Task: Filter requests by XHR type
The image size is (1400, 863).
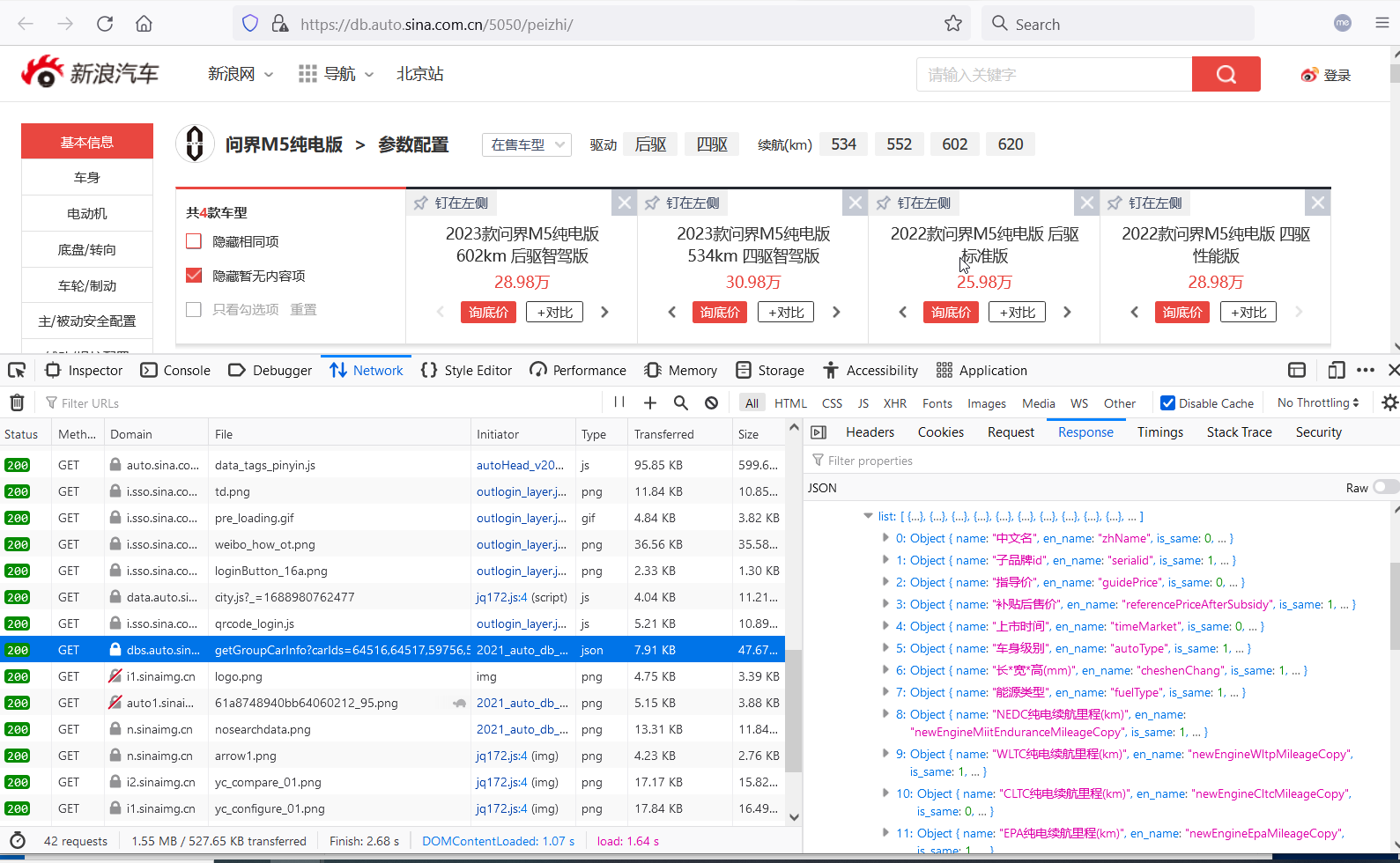Action: (x=895, y=402)
